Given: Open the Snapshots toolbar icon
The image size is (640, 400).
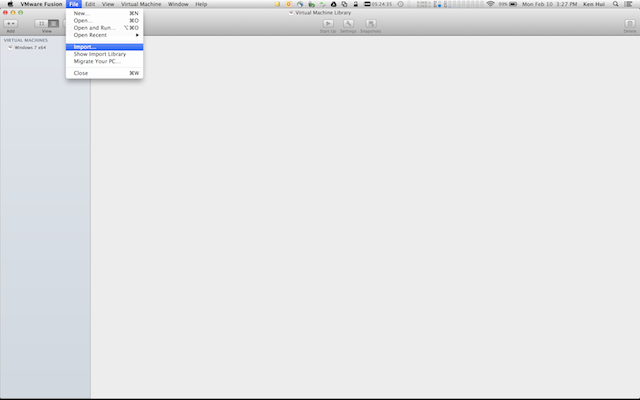Looking at the screenshot, I should [x=371, y=24].
